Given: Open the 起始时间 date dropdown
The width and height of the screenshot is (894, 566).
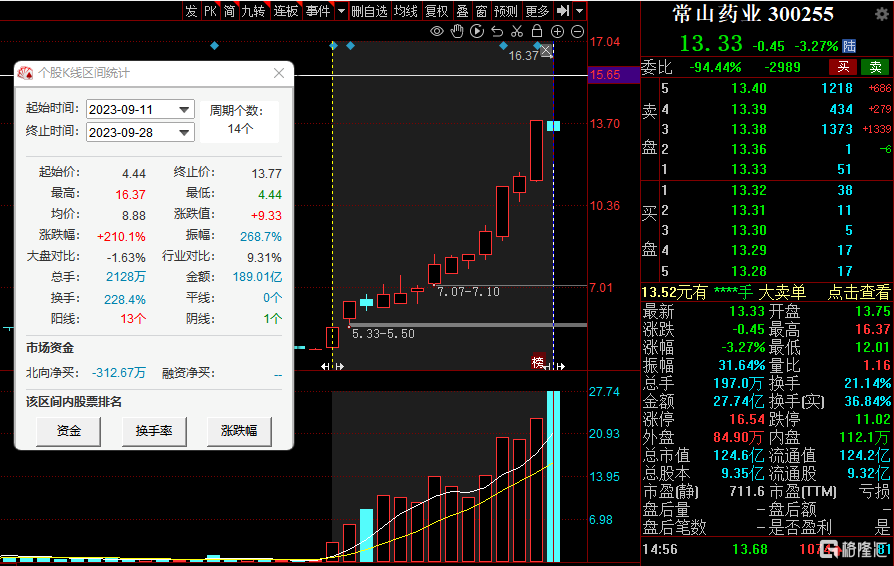Looking at the screenshot, I should pos(184,109).
